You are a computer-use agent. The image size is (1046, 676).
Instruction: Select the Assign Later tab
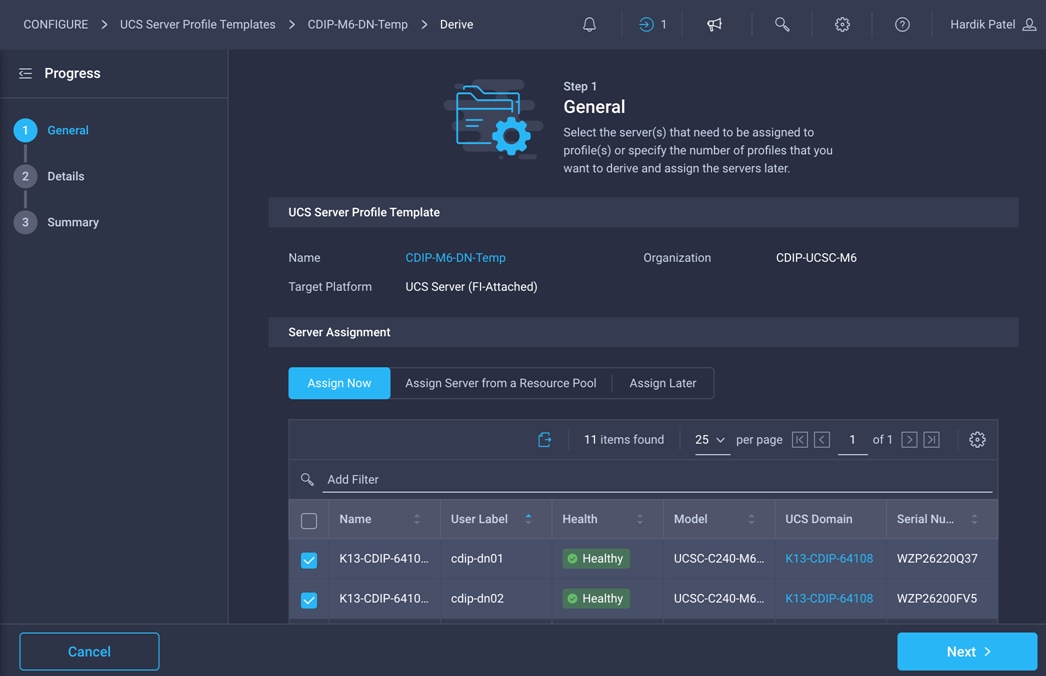662,383
